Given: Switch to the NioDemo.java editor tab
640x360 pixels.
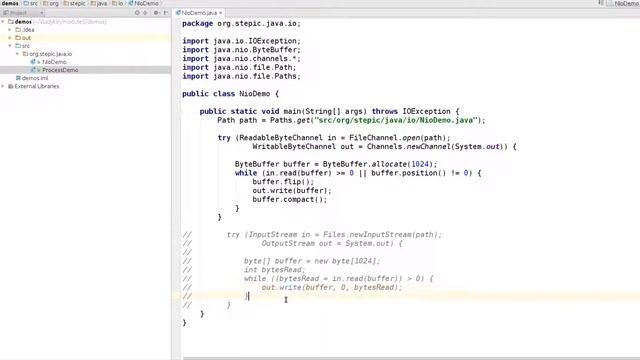Looking at the screenshot, I should [199, 13].
